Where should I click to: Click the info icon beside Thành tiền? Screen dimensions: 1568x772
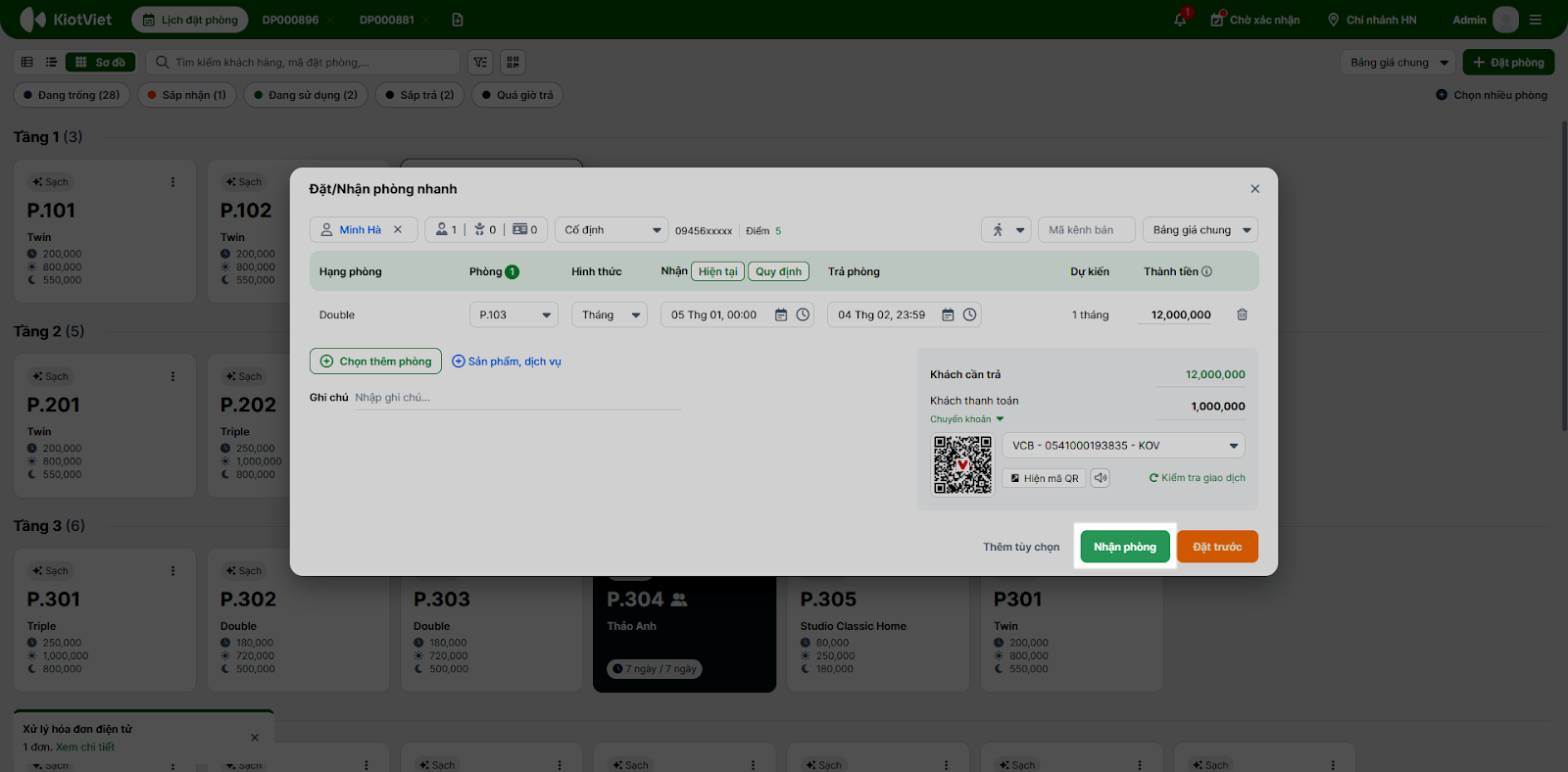coord(1206,271)
